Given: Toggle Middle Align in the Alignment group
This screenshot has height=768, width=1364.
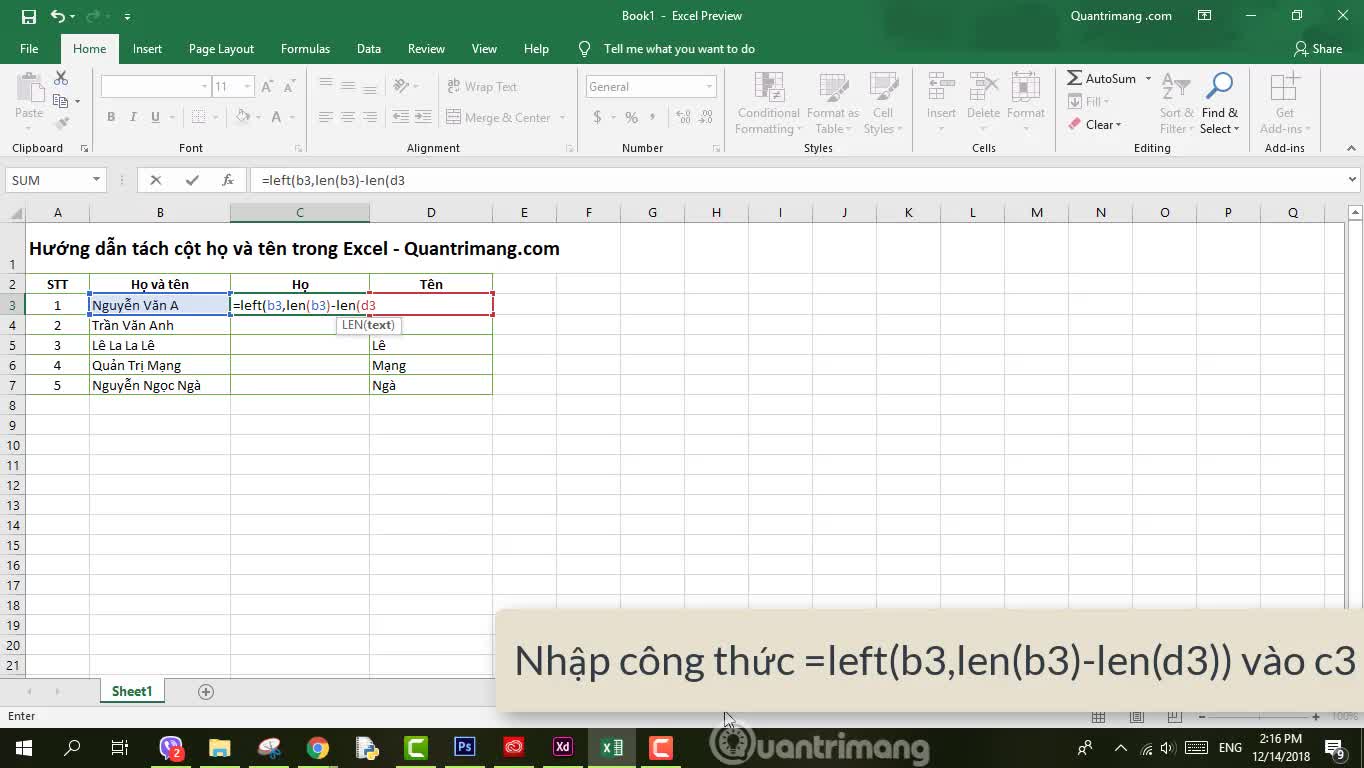Looking at the screenshot, I should pos(348,86).
